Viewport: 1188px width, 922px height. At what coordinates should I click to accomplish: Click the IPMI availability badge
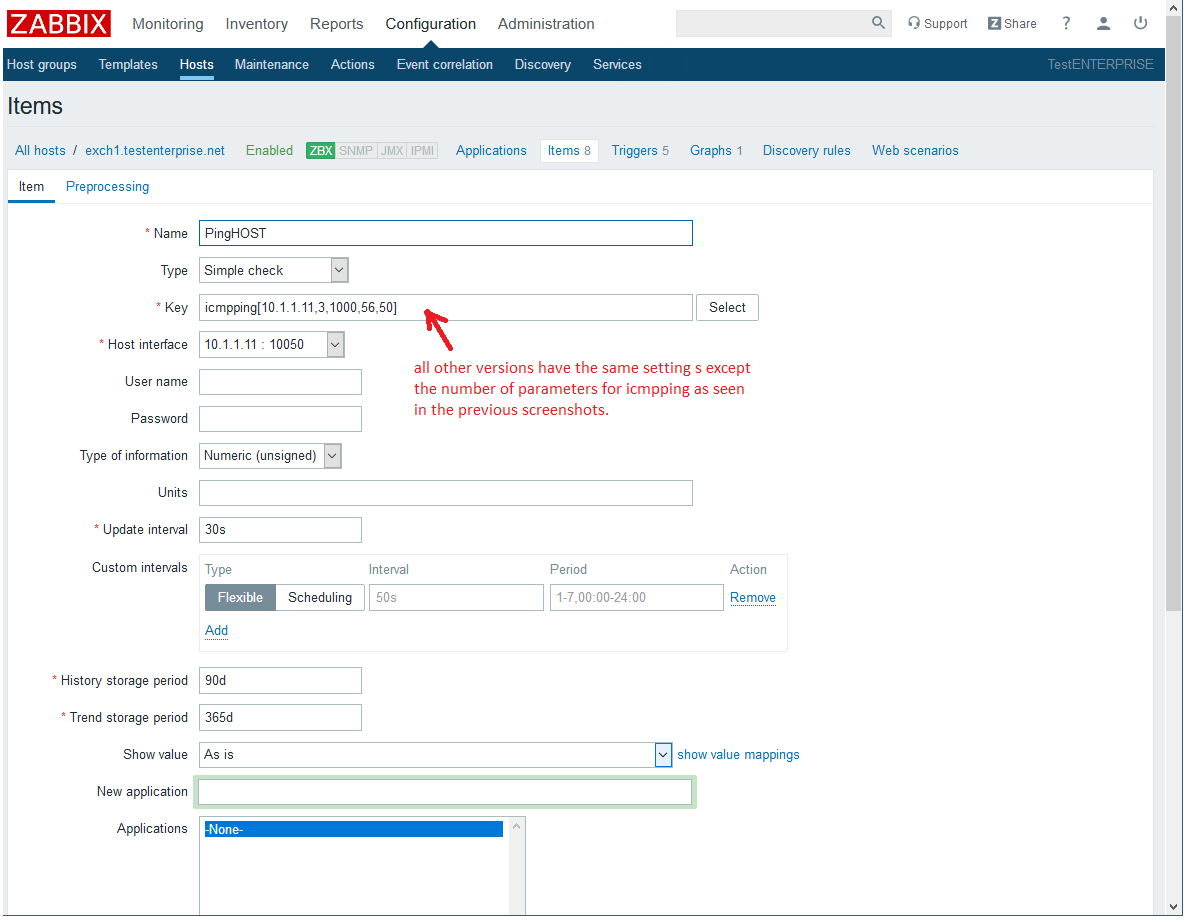(423, 150)
